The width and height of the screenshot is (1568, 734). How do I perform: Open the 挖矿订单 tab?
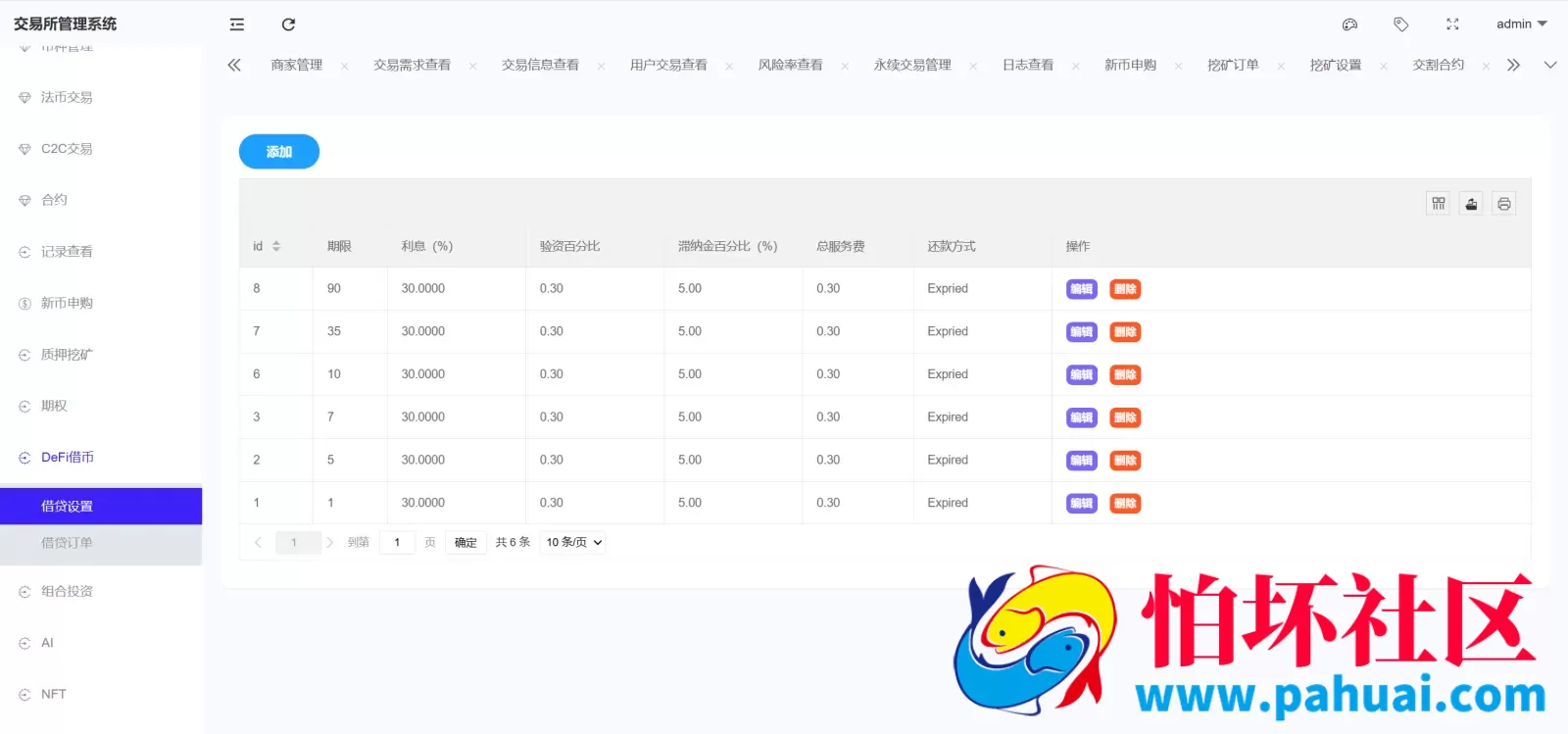pos(1233,65)
